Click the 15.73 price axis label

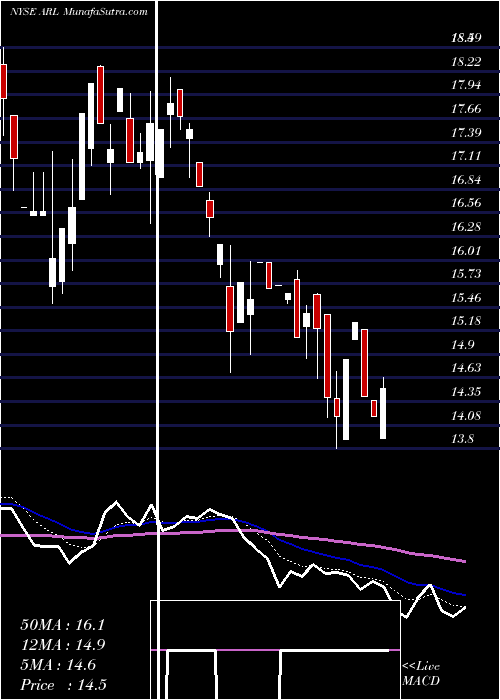click(466, 274)
